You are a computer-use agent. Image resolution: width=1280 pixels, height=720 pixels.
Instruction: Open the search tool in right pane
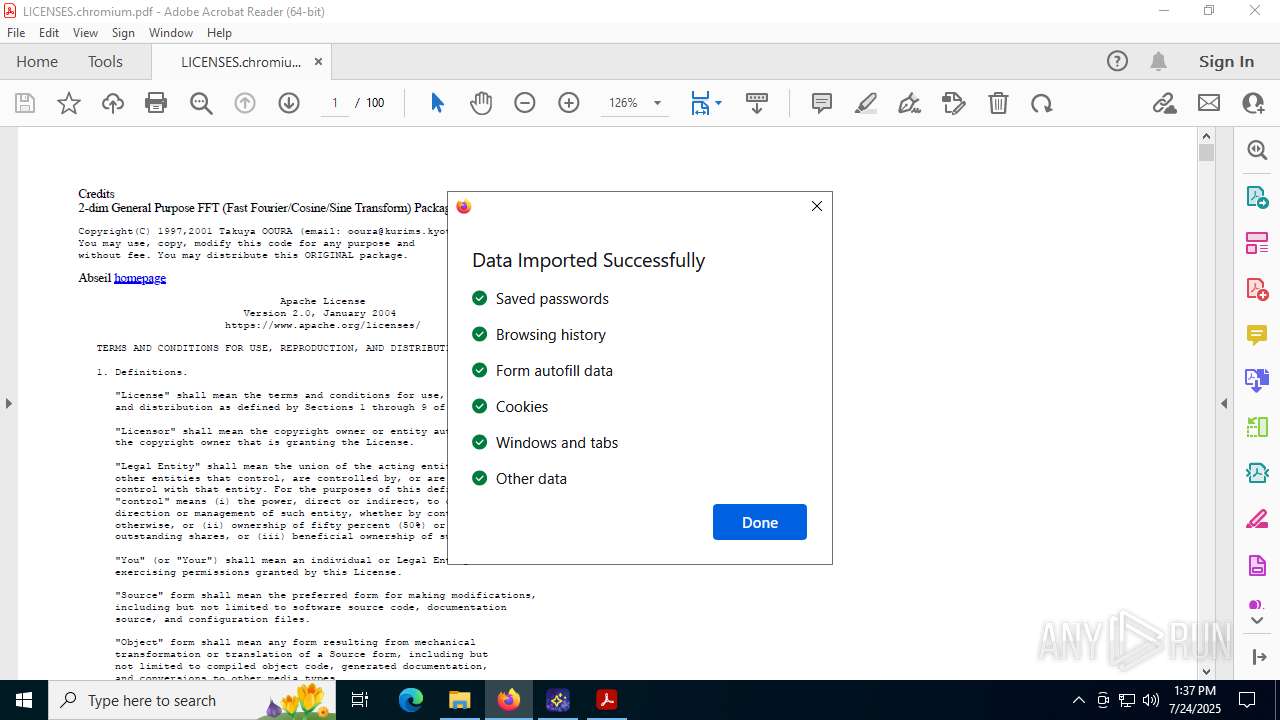pyautogui.click(x=1257, y=150)
